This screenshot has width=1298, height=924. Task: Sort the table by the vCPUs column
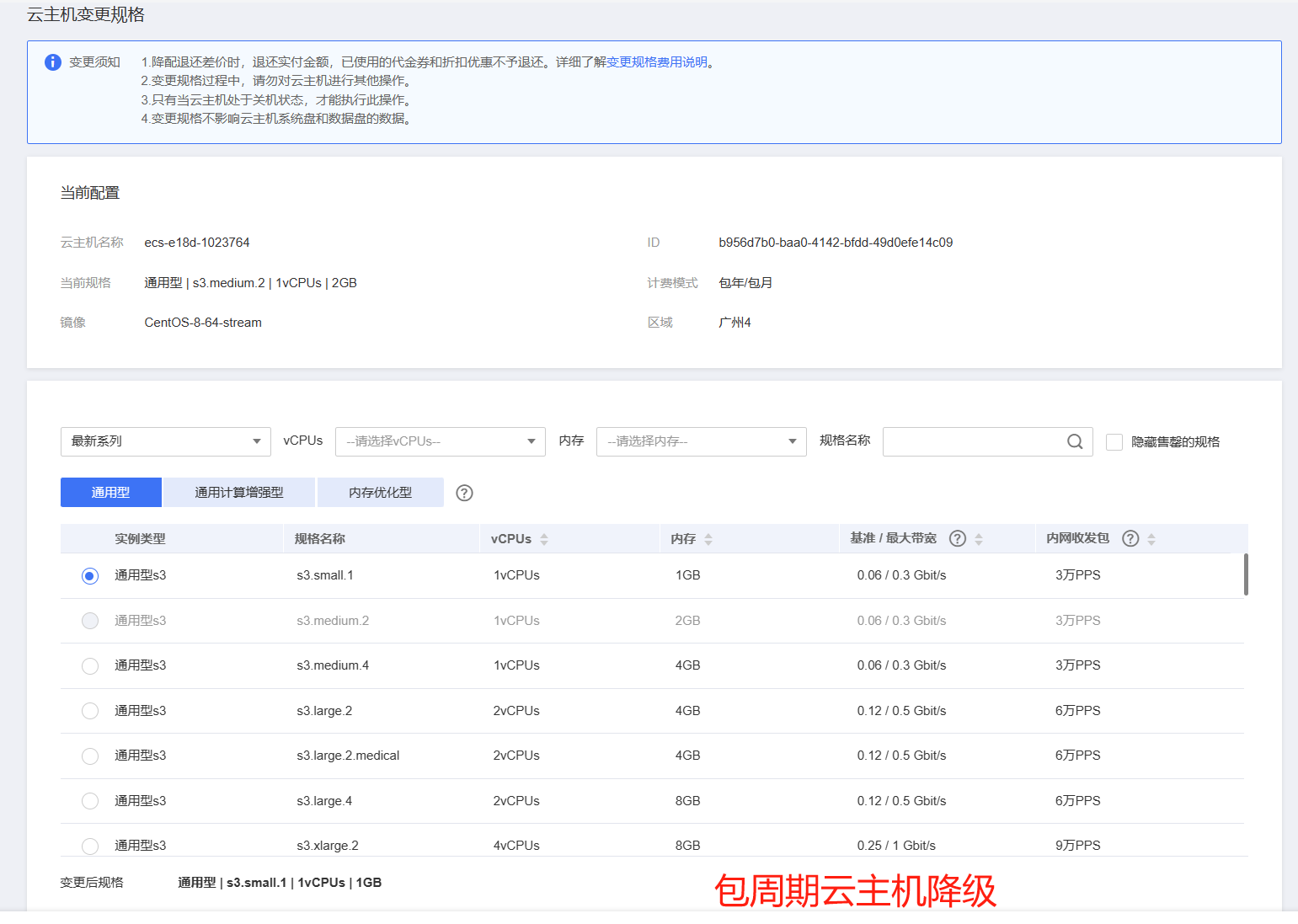tap(544, 539)
